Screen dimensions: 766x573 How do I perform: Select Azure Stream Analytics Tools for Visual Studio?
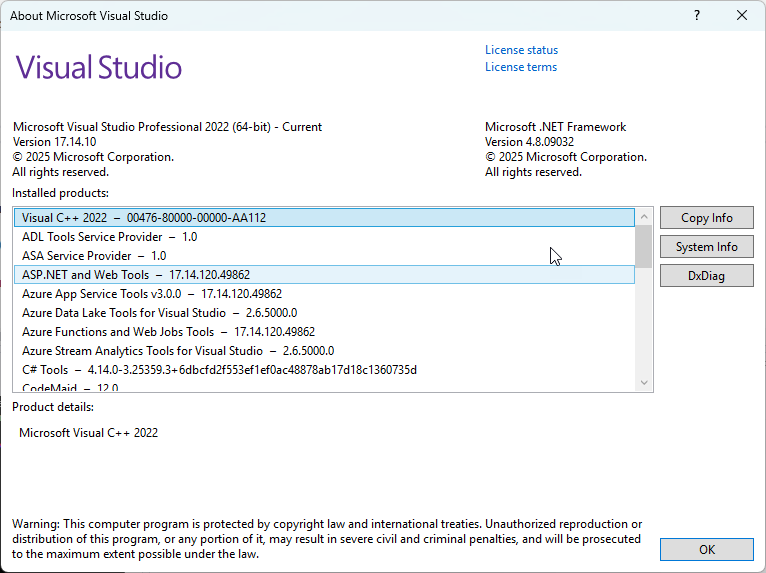tap(324, 351)
